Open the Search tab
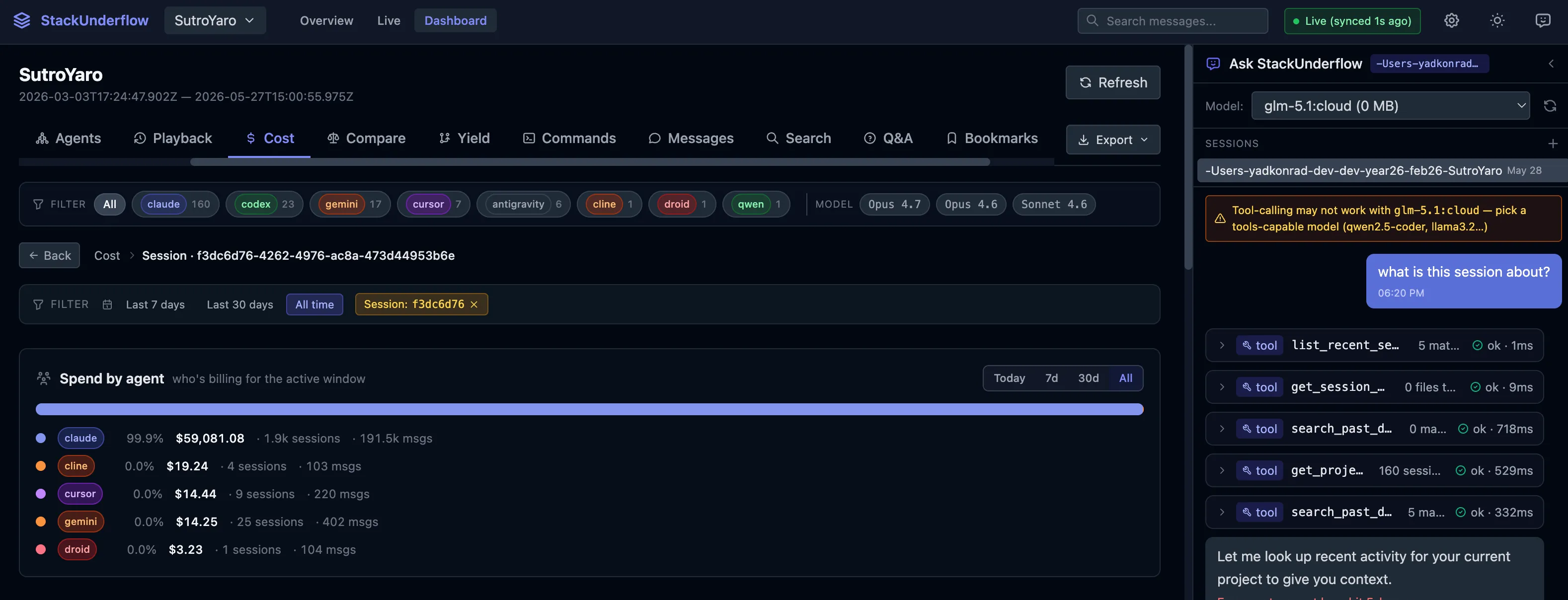 [x=798, y=139]
